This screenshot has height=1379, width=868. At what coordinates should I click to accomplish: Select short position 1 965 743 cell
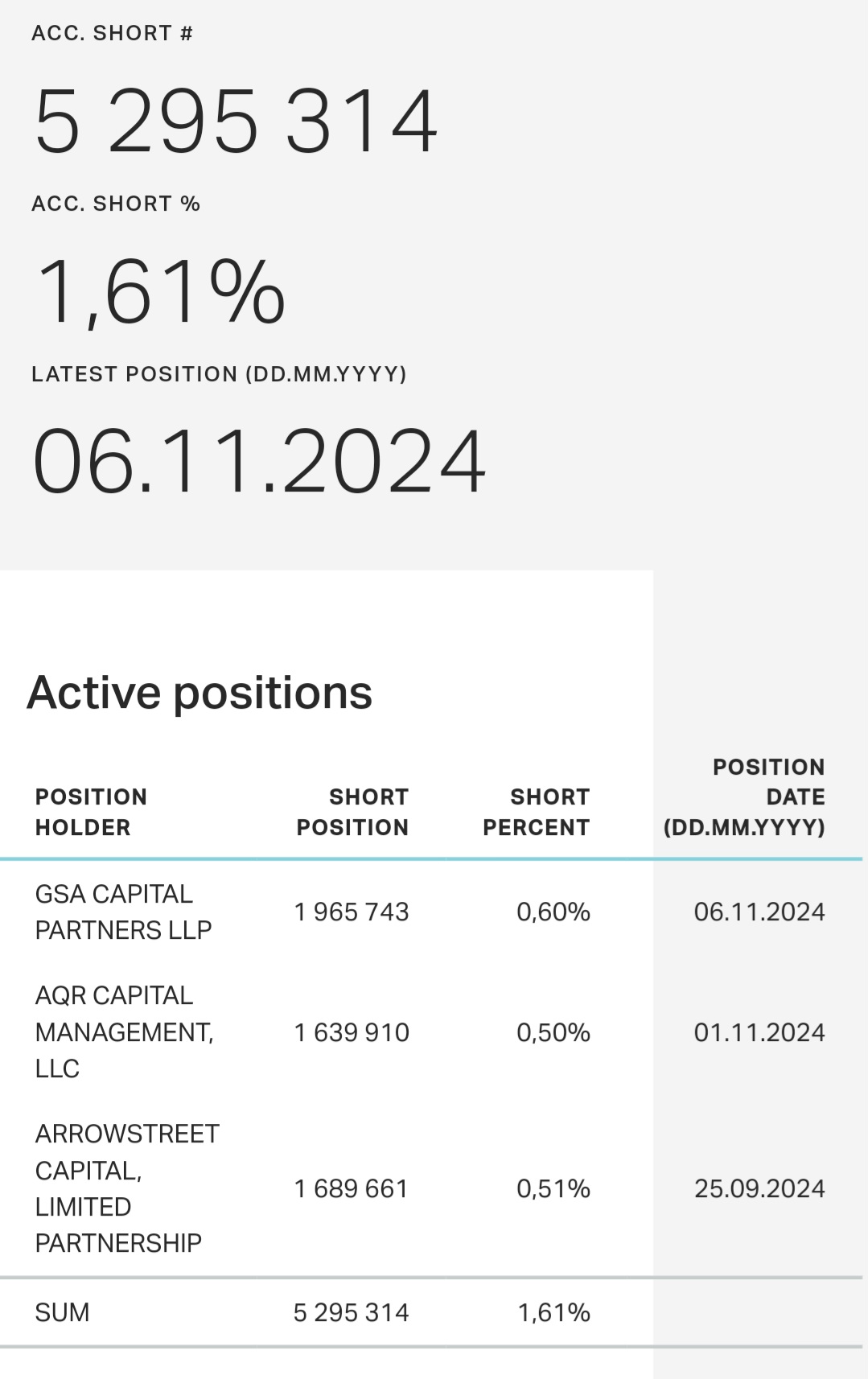point(352,912)
